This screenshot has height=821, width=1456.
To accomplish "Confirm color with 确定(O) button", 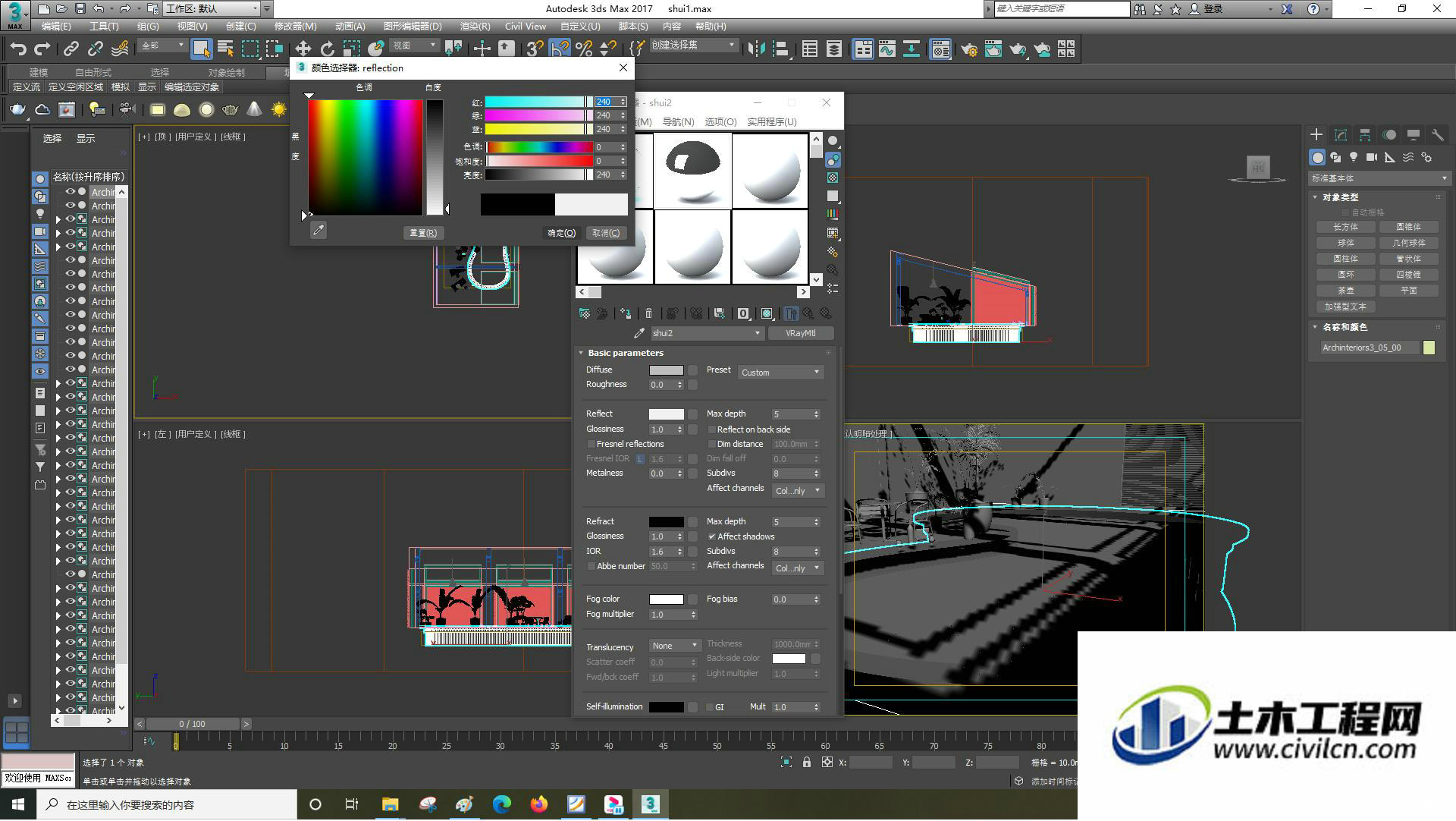I will [561, 233].
